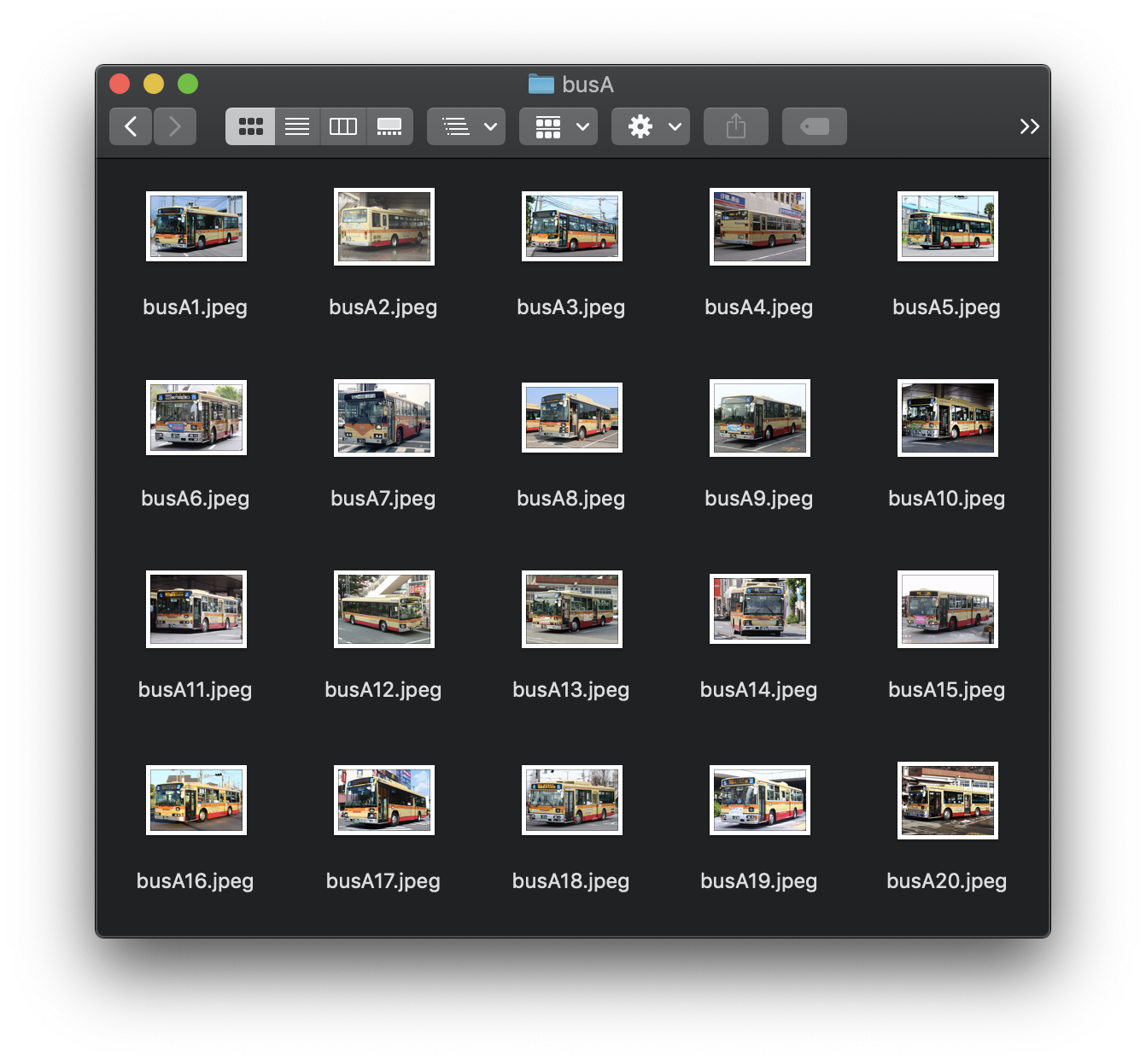Select the busA2.jpeg thumbnail

coord(384,226)
